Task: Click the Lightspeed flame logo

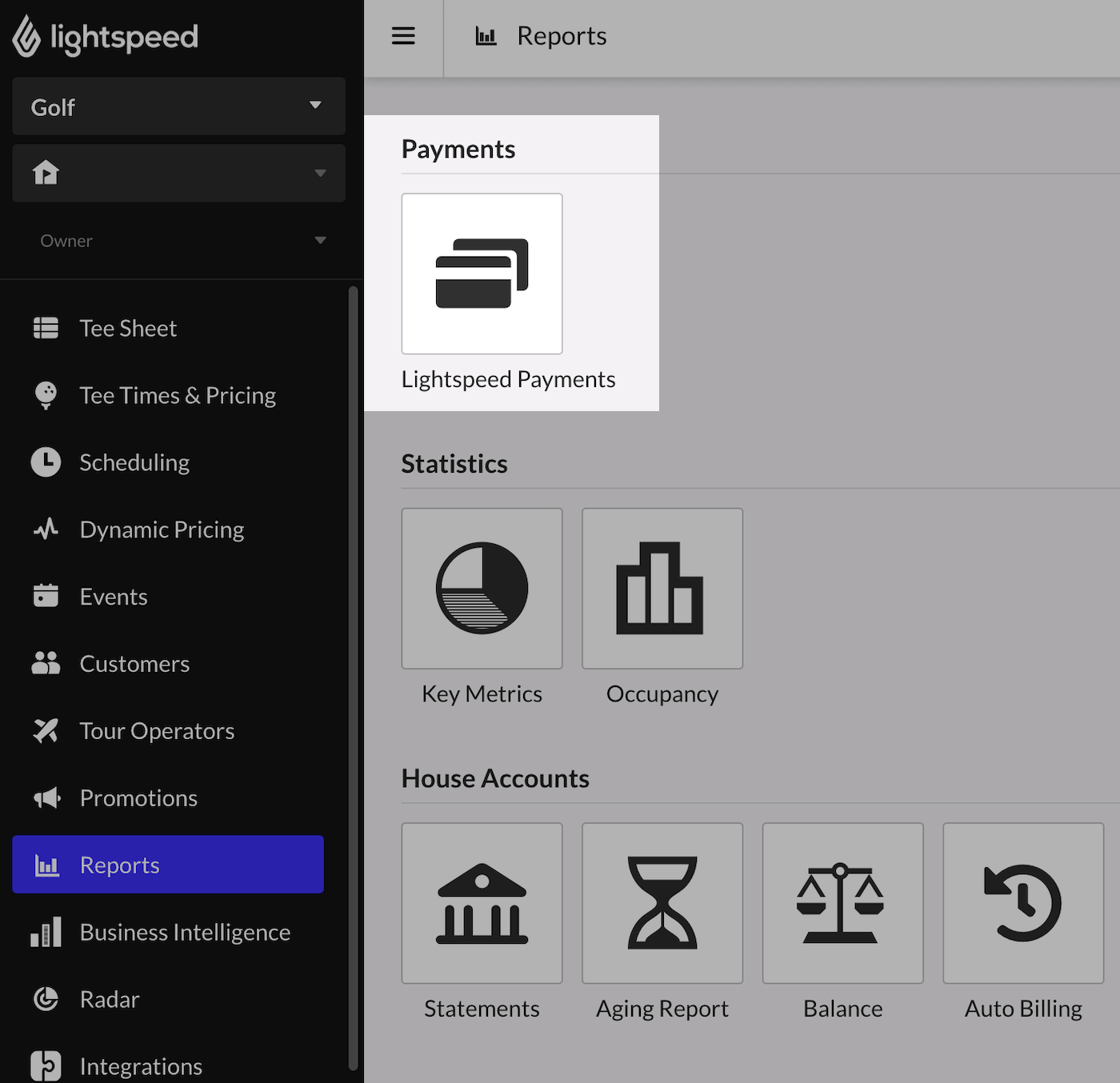Action: pos(26,36)
